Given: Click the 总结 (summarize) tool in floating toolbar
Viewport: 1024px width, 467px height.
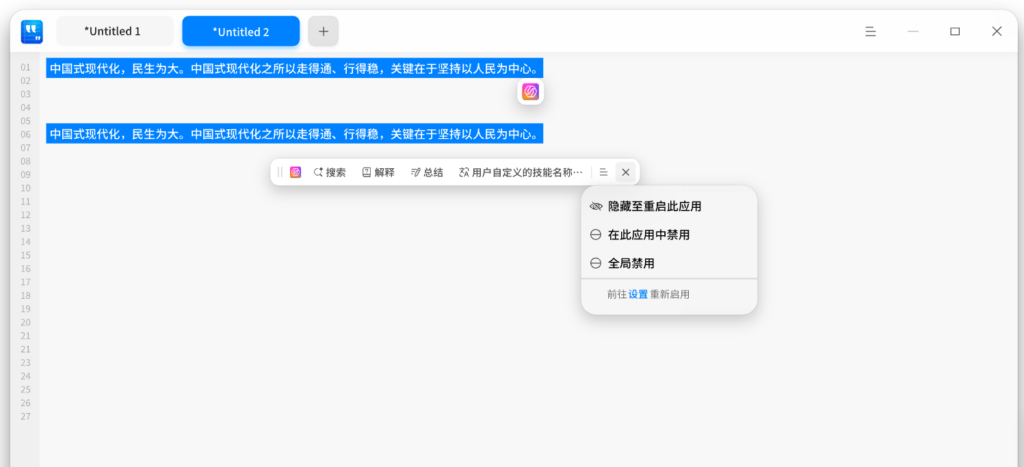Looking at the screenshot, I should (x=427, y=172).
